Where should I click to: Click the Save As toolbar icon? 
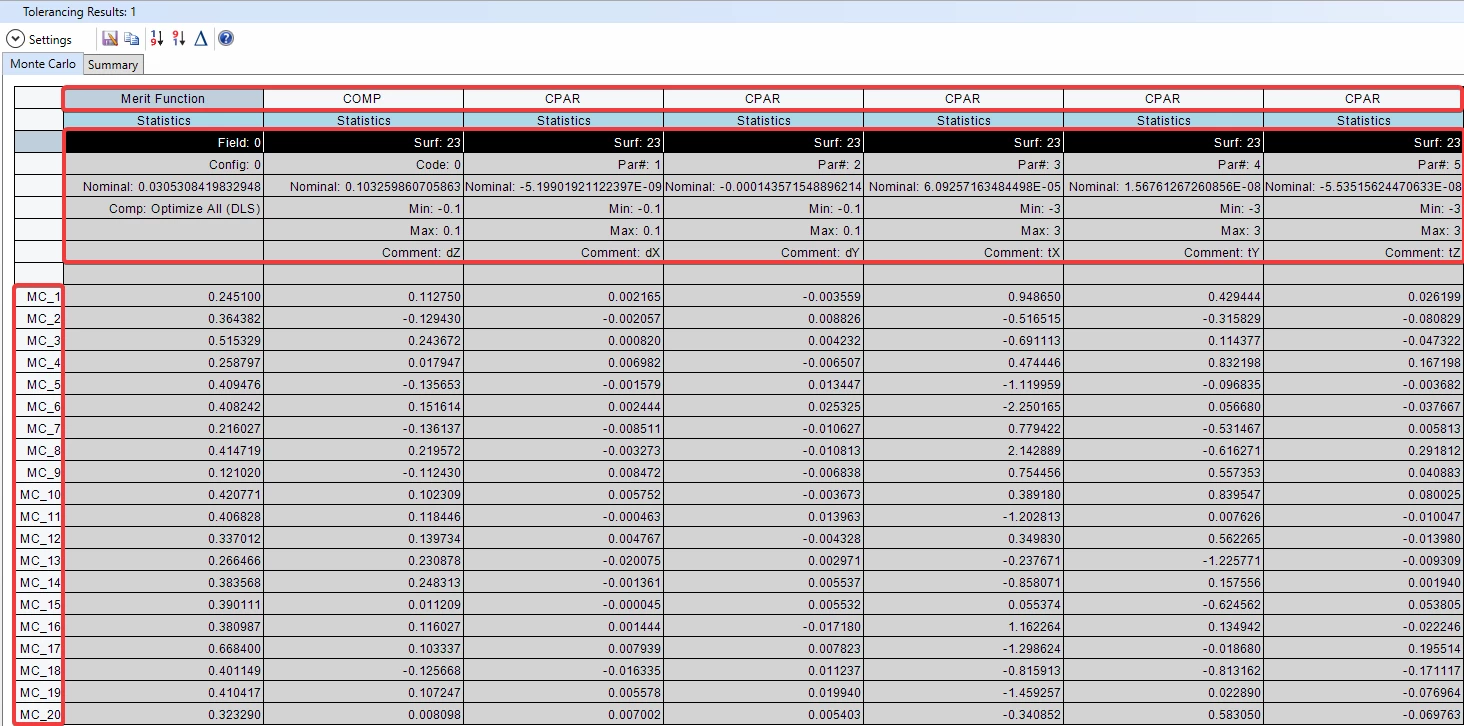pos(110,39)
